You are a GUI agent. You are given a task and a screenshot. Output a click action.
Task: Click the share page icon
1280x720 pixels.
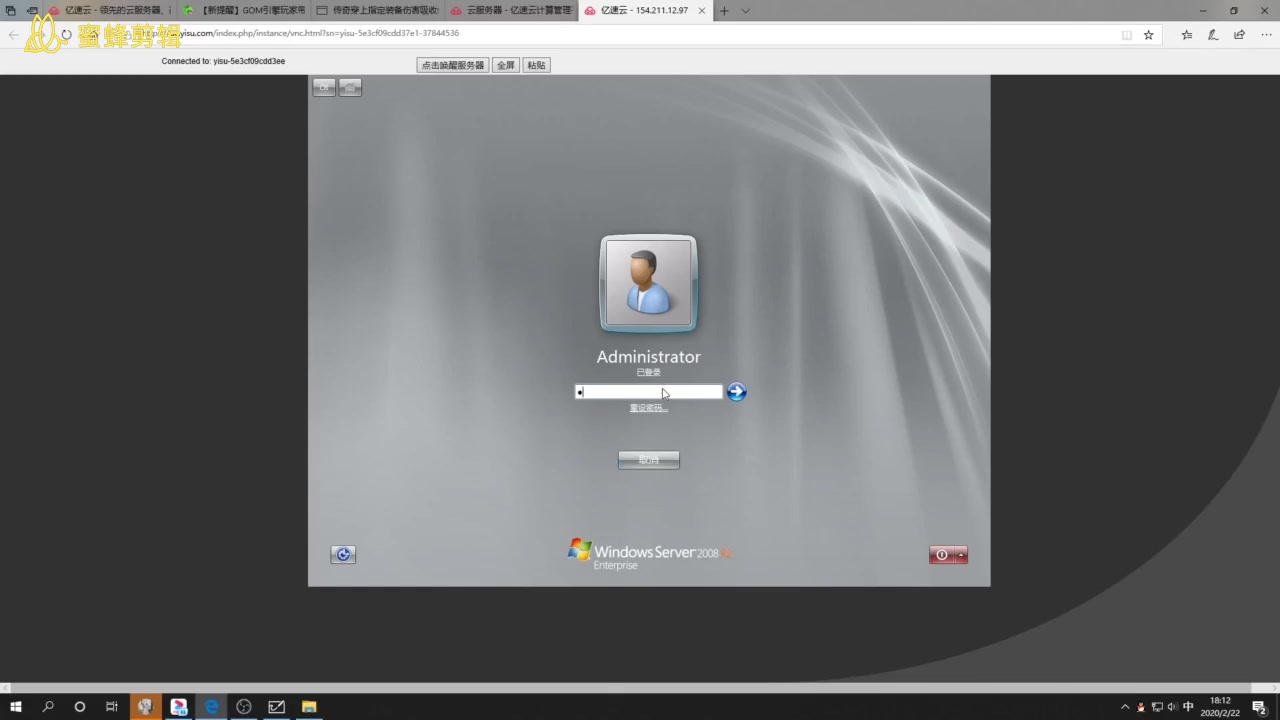(x=1239, y=35)
